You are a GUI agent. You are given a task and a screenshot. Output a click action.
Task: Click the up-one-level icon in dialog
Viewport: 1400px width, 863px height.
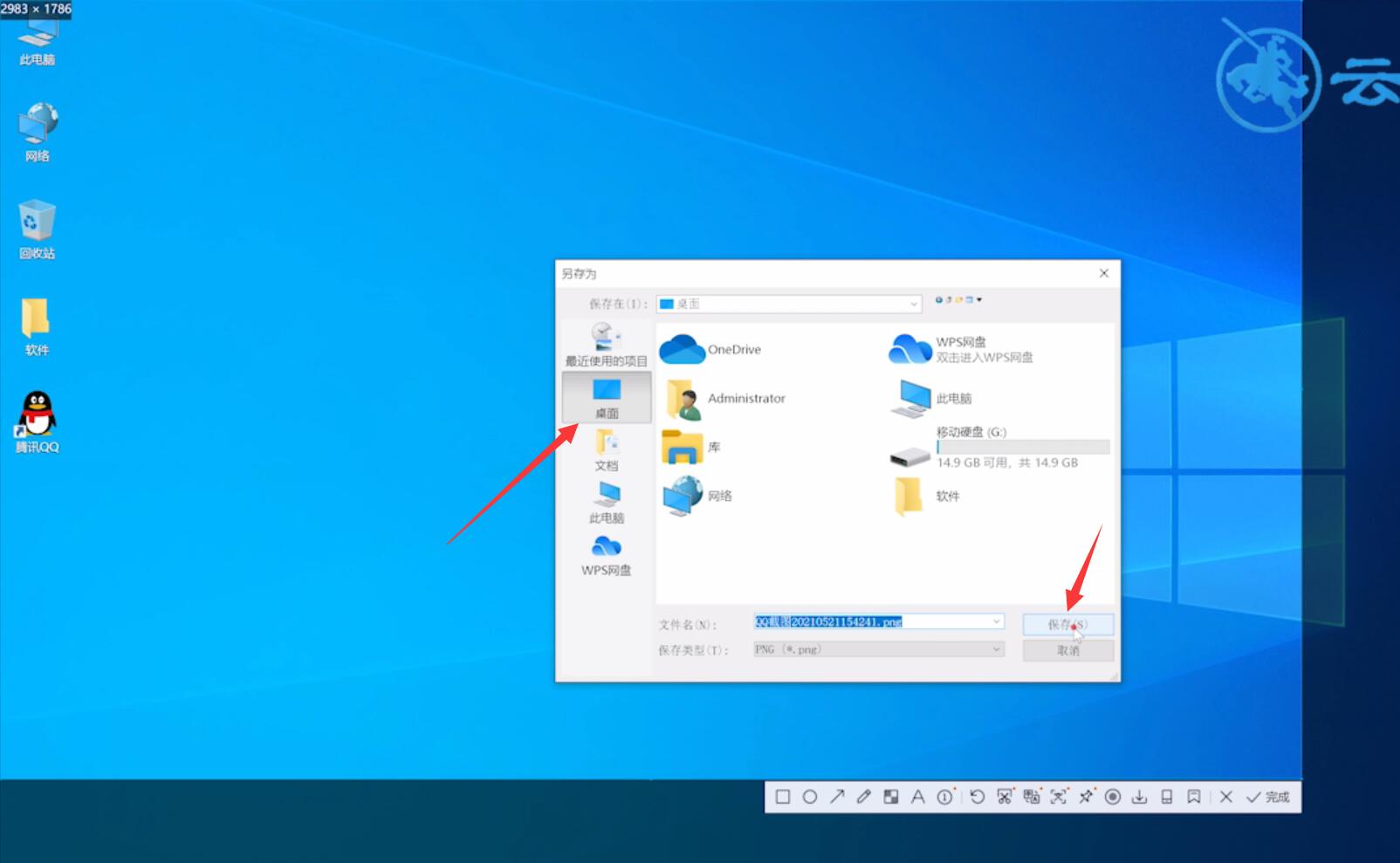pyautogui.click(x=949, y=299)
